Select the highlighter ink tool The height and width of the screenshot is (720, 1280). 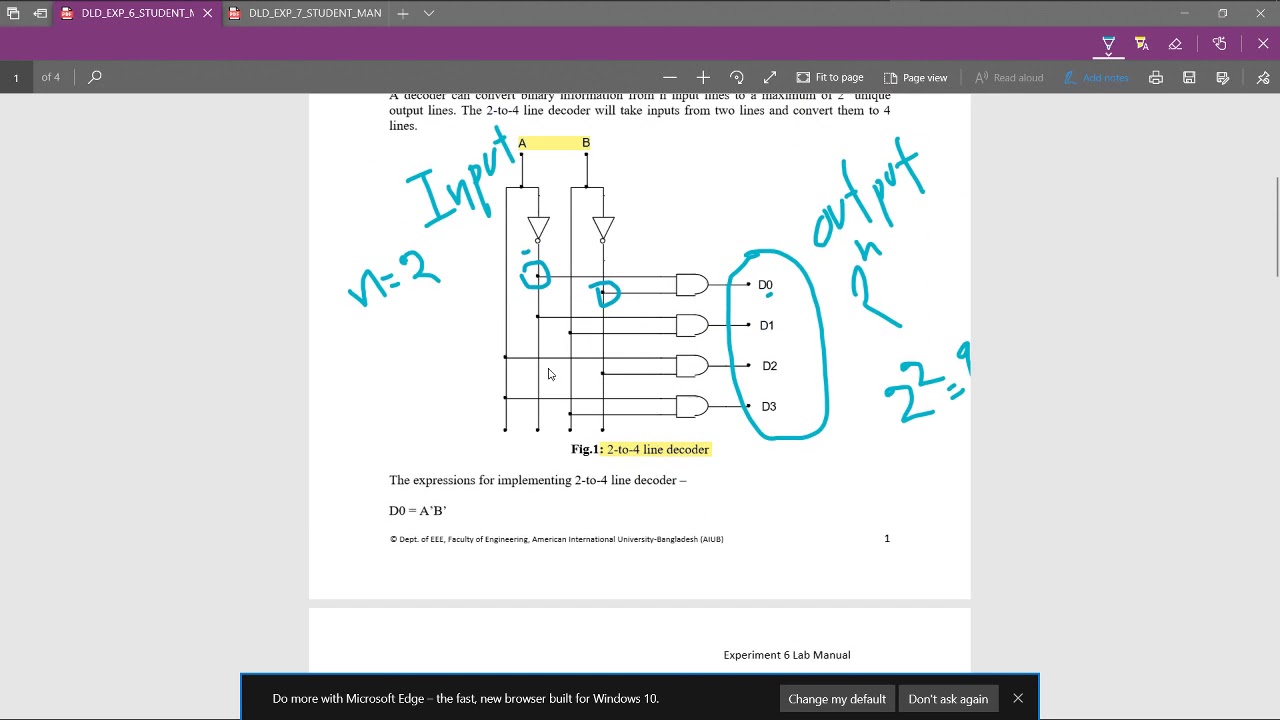(1141, 44)
